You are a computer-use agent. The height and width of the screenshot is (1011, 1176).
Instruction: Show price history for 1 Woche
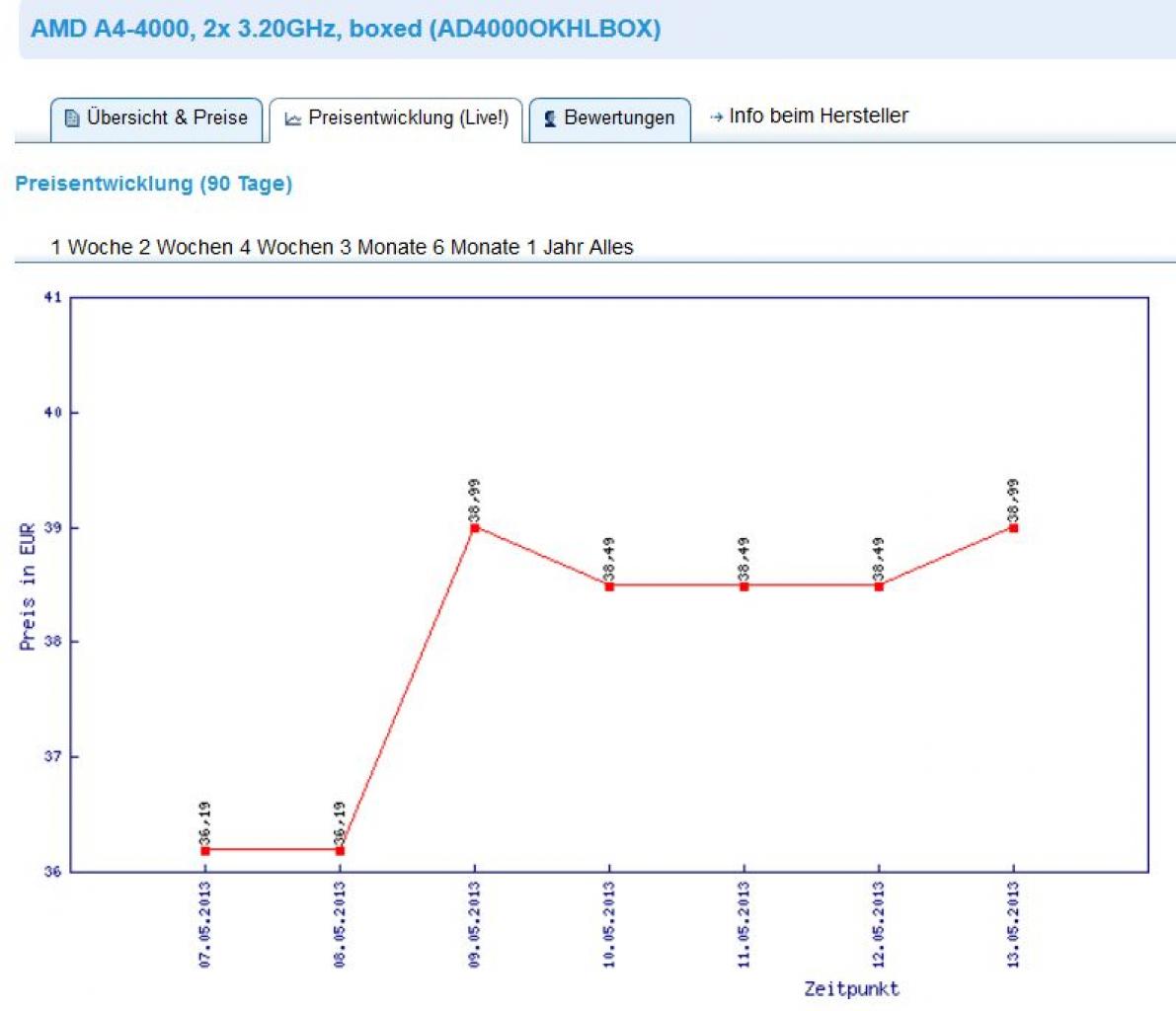[92, 248]
